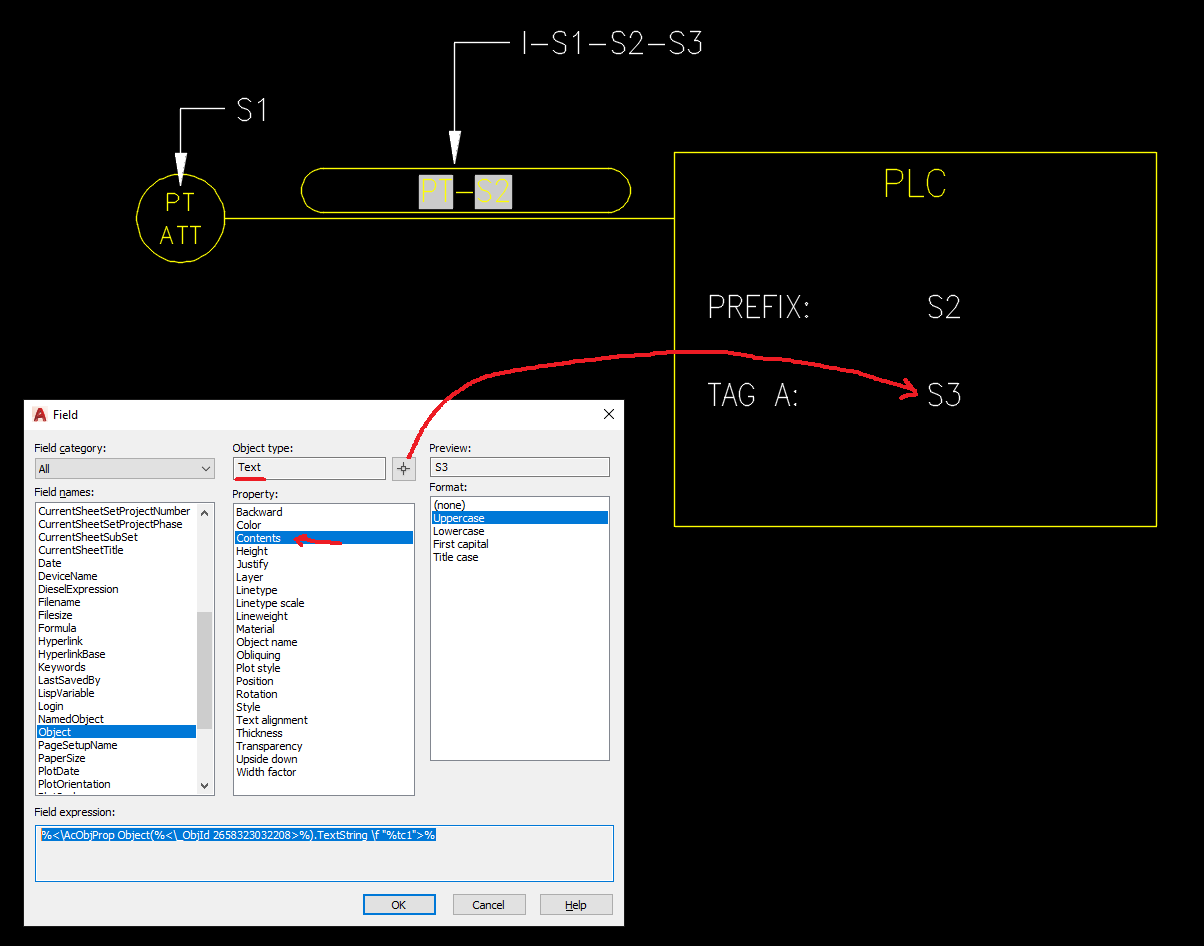Image resolution: width=1204 pixels, height=946 pixels.
Task: Click the Field names scrollbar thumb
Action: [x=204, y=669]
